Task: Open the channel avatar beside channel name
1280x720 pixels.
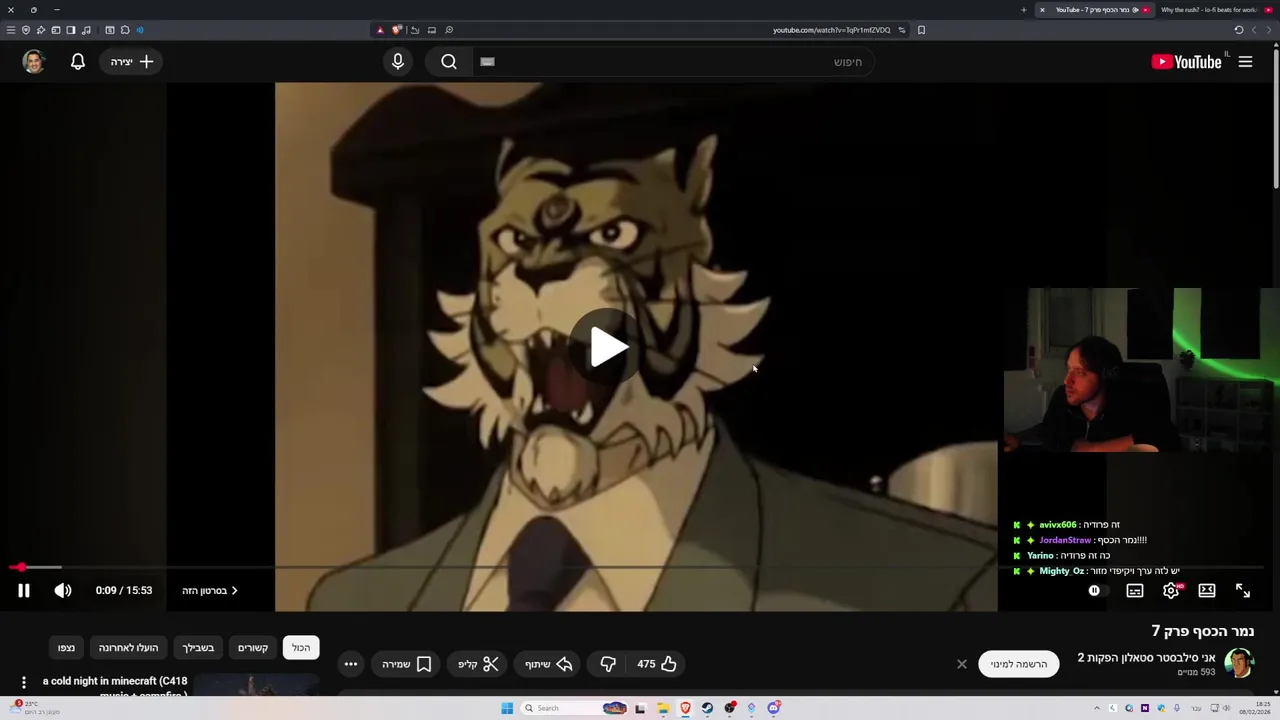Action: (x=1239, y=664)
